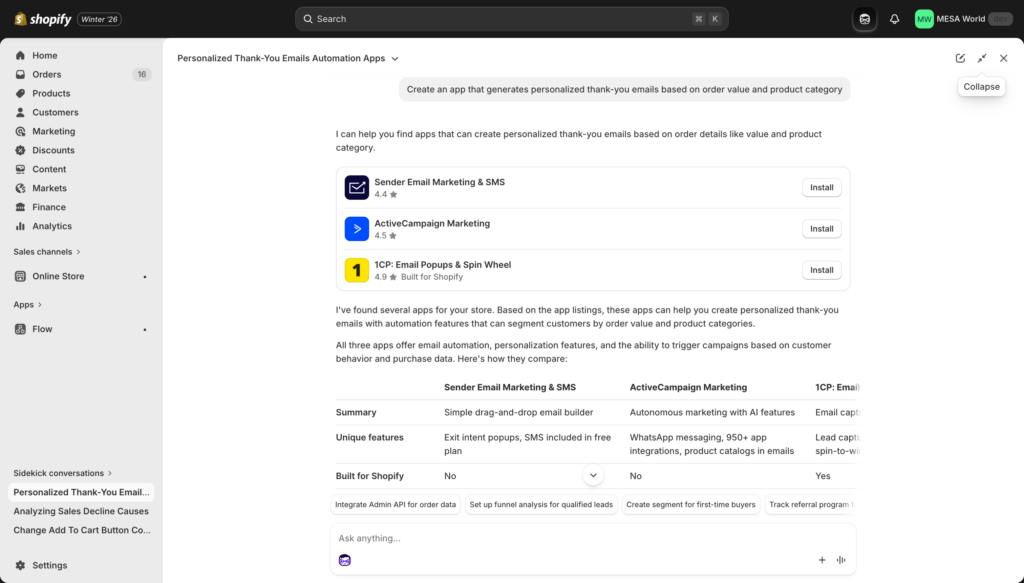
Task: Open the notifications bell
Action: tap(893, 18)
